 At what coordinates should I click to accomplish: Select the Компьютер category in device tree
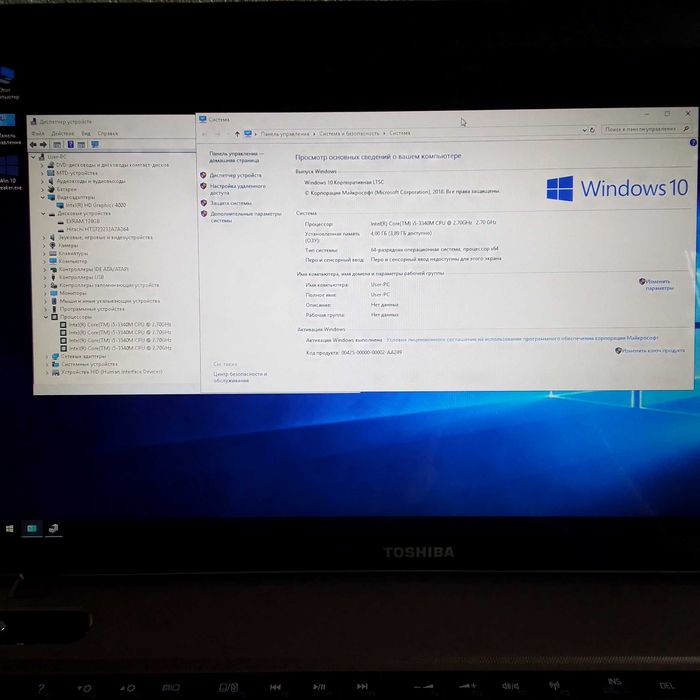73,261
